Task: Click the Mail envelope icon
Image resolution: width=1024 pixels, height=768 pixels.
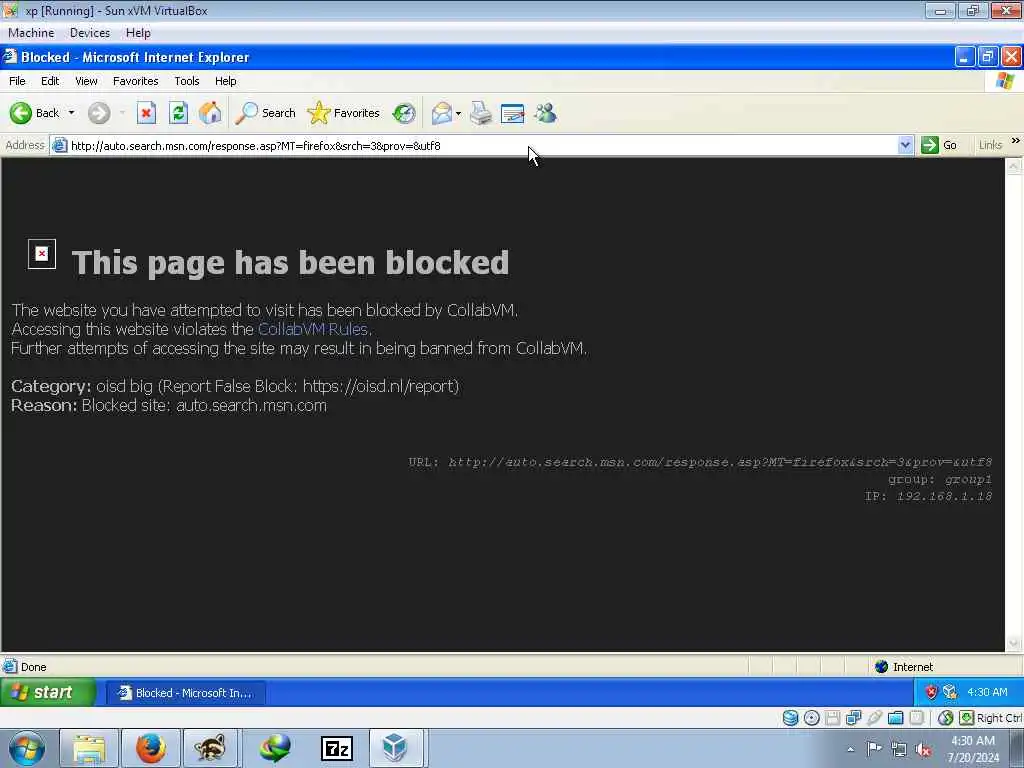Action: point(441,113)
